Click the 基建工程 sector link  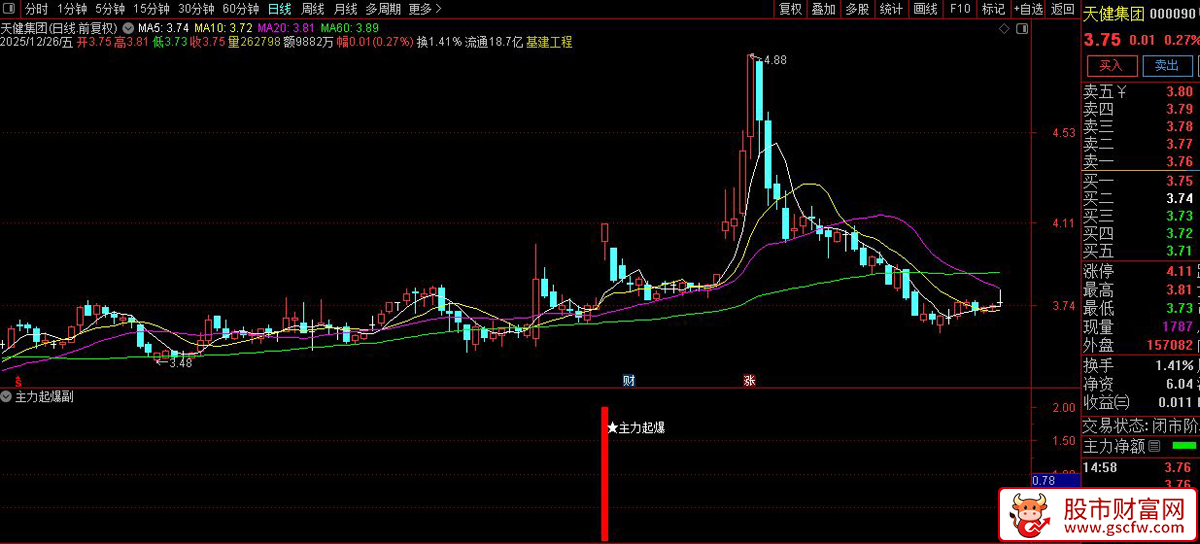[x=549, y=43]
